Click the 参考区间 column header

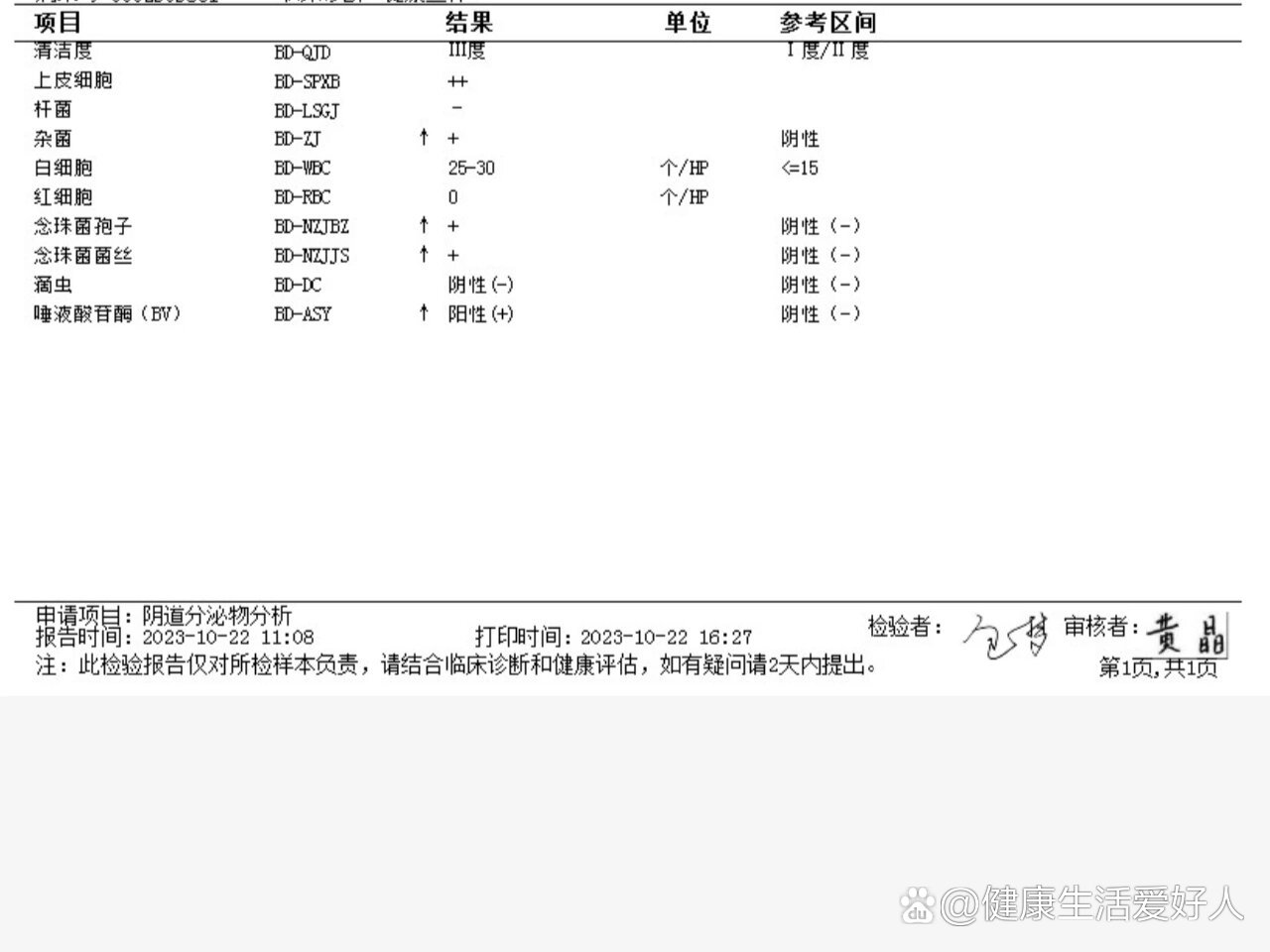pos(827,22)
